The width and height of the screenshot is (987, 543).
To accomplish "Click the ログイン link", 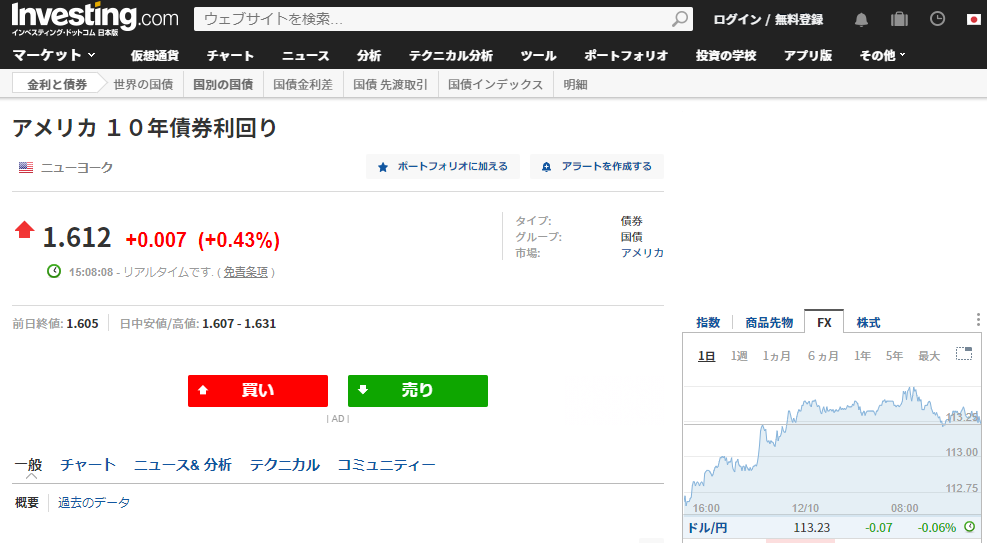I will tap(737, 20).
